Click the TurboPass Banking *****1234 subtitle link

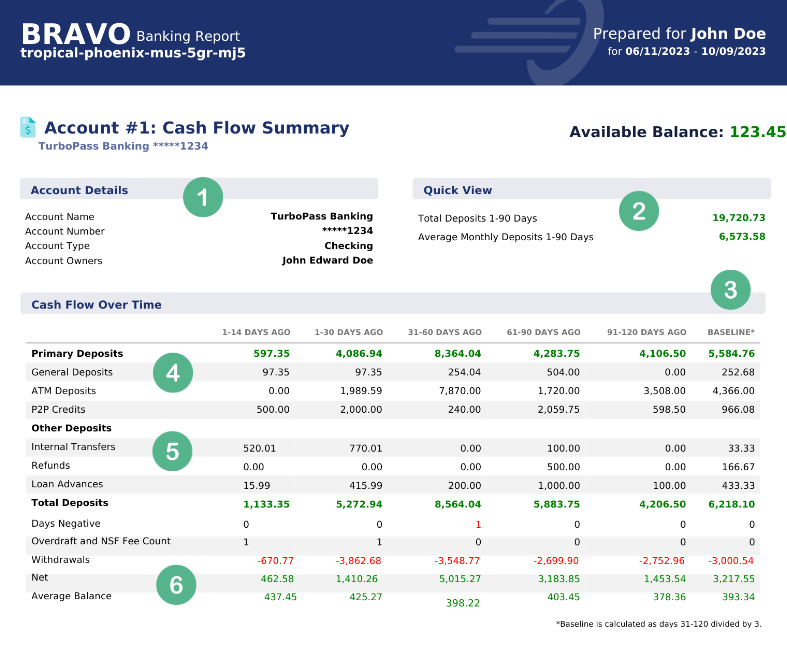(123, 146)
